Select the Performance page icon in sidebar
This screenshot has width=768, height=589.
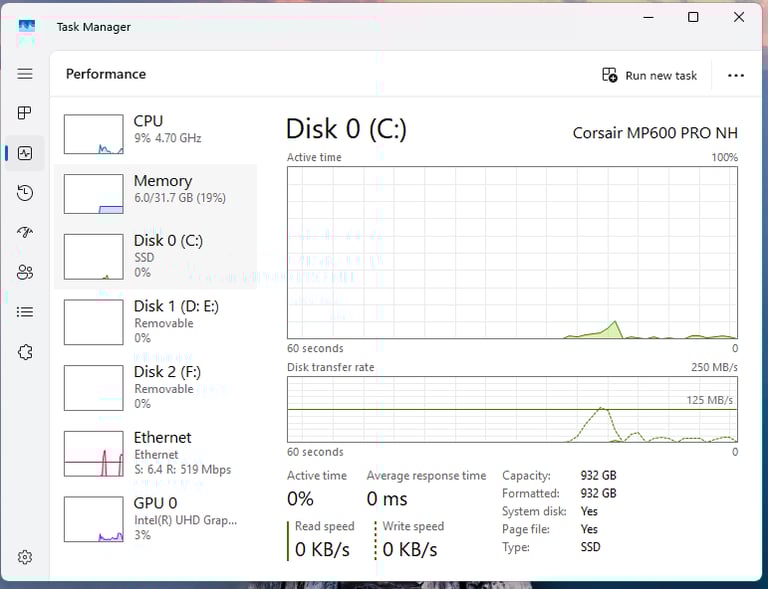coord(24,153)
